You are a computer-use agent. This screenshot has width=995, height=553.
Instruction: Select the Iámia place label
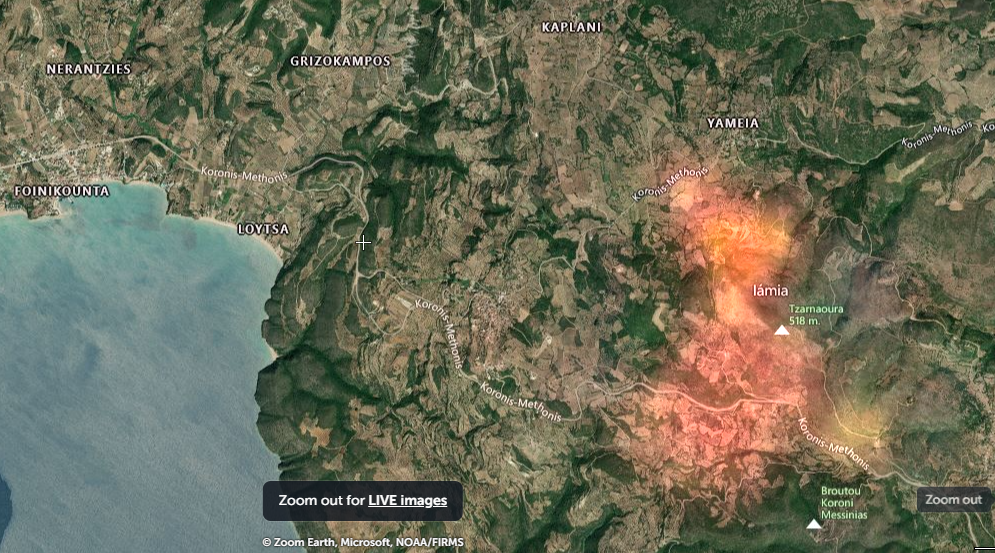coord(770,291)
